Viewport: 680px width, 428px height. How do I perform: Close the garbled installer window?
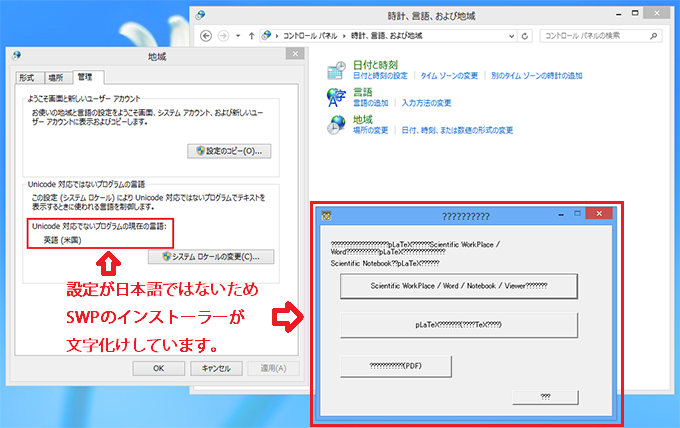[x=599, y=213]
